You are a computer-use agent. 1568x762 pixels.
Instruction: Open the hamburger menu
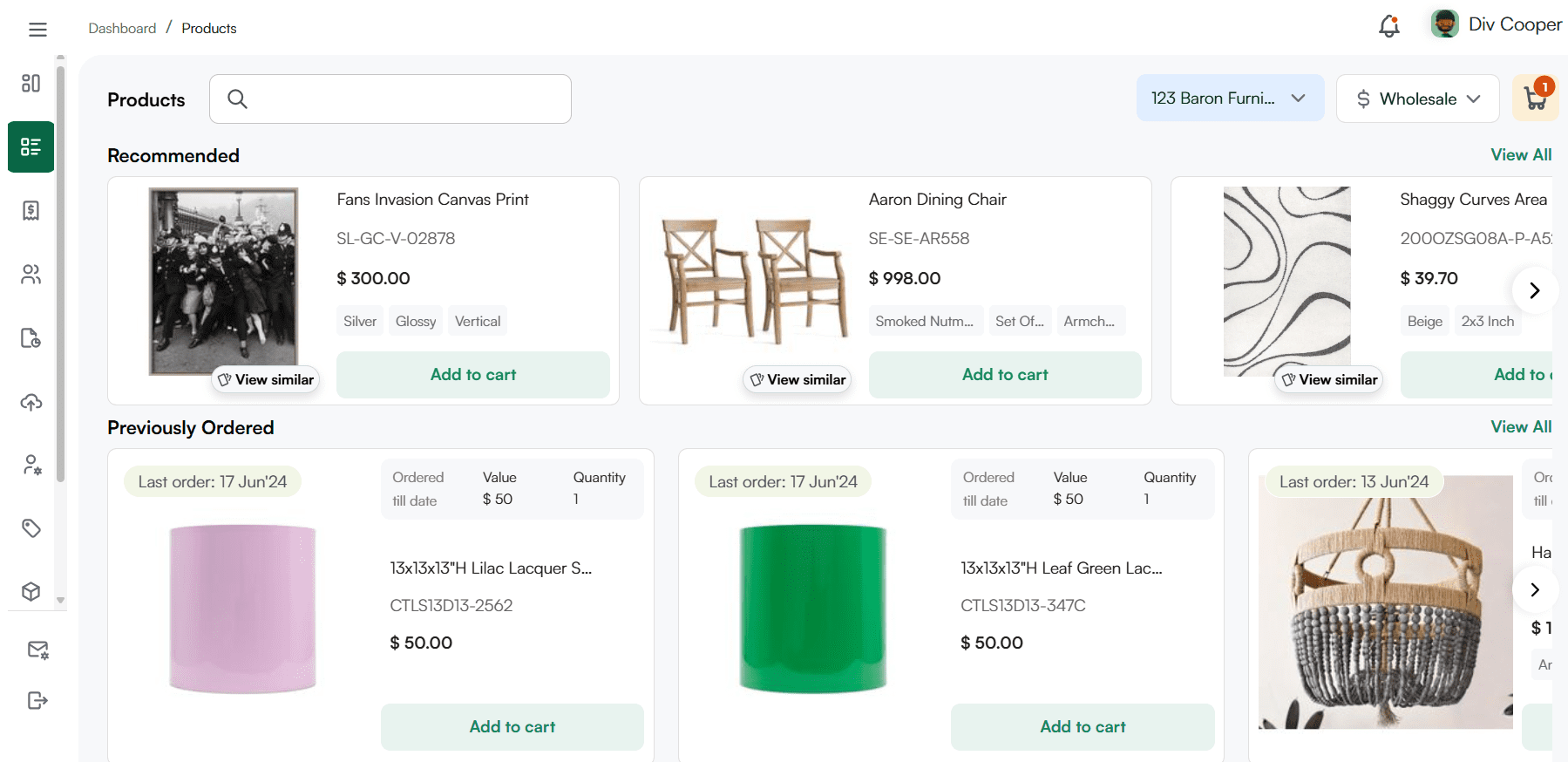(x=37, y=30)
